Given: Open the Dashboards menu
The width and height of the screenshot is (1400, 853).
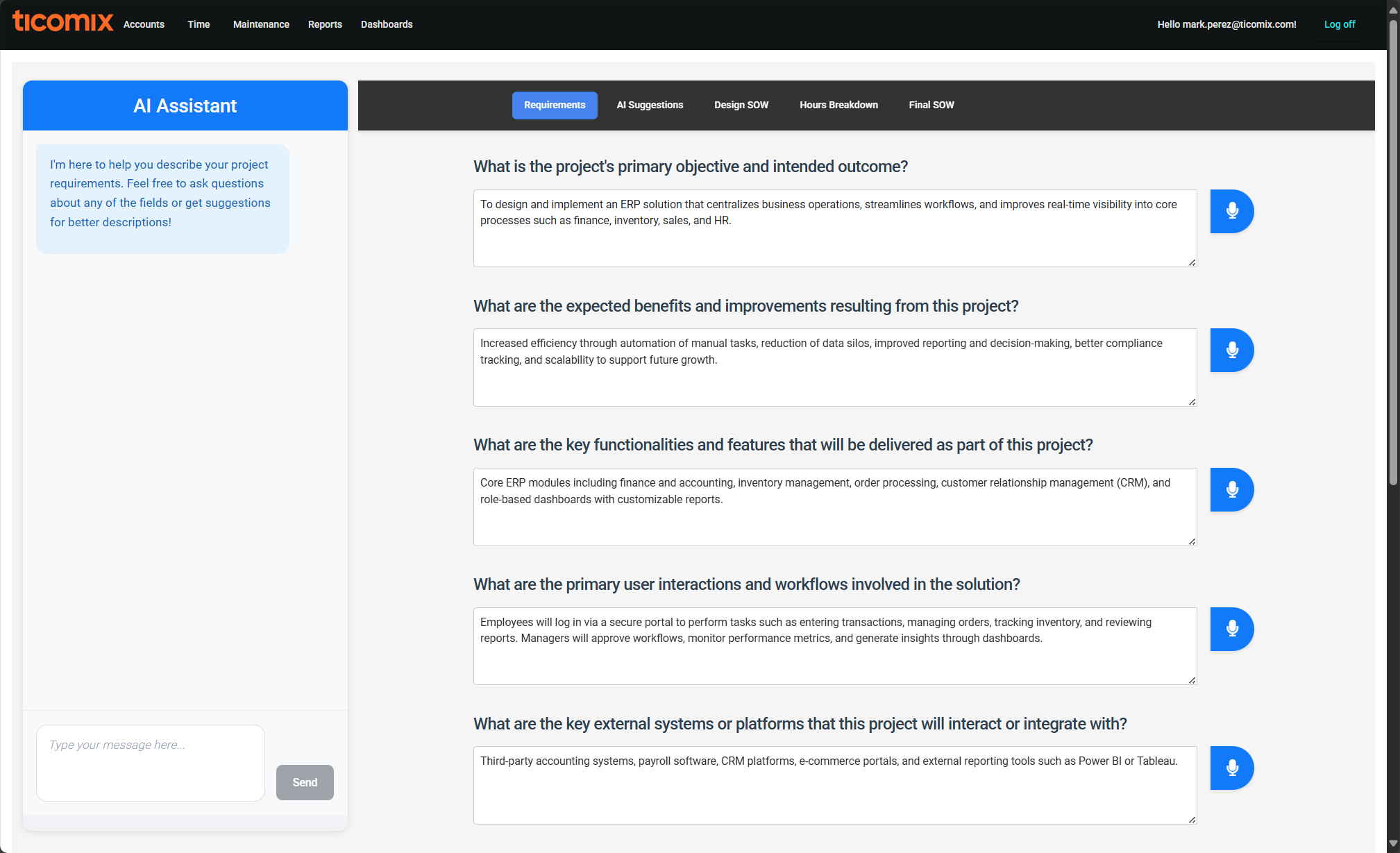Looking at the screenshot, I should [387, 24].
